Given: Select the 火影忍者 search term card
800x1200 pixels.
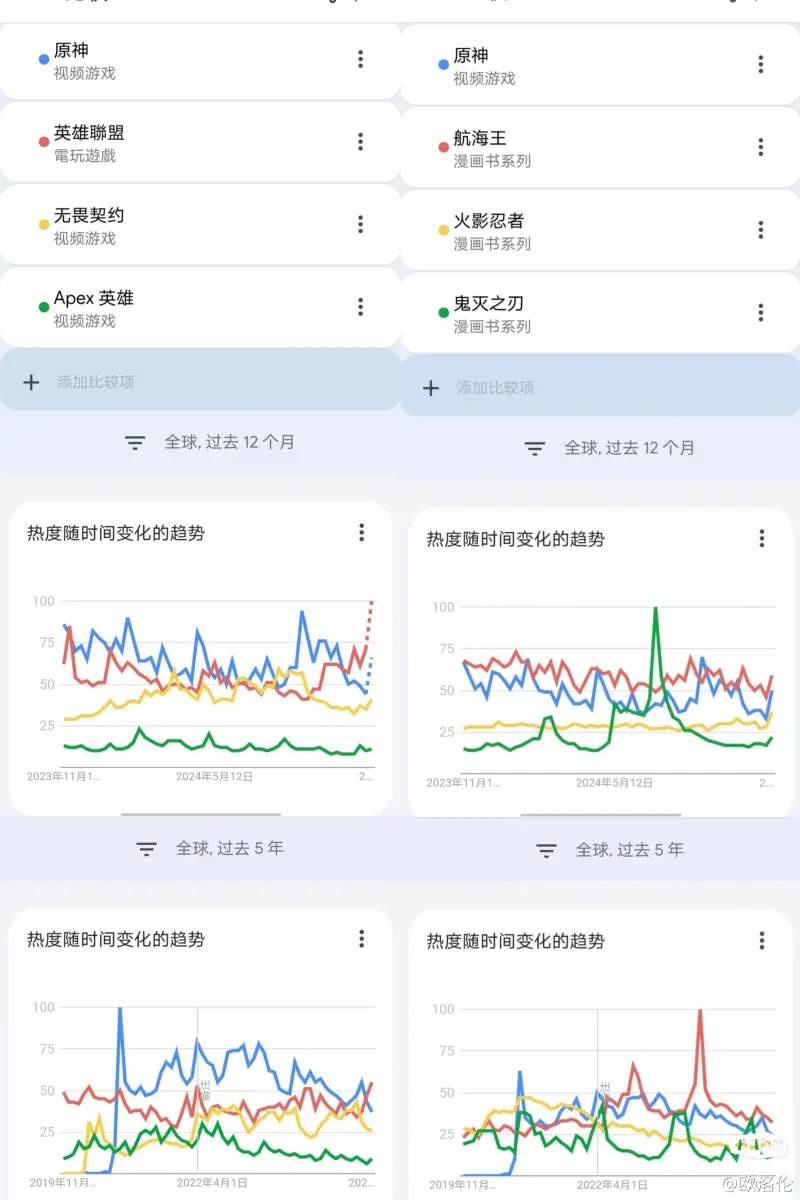Looking at the screenshot, I should [600, 230].
